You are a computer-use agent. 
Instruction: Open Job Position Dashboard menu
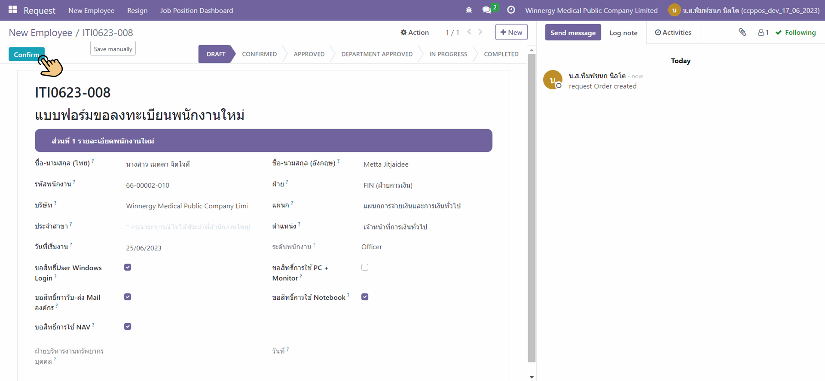click(196, 11)
